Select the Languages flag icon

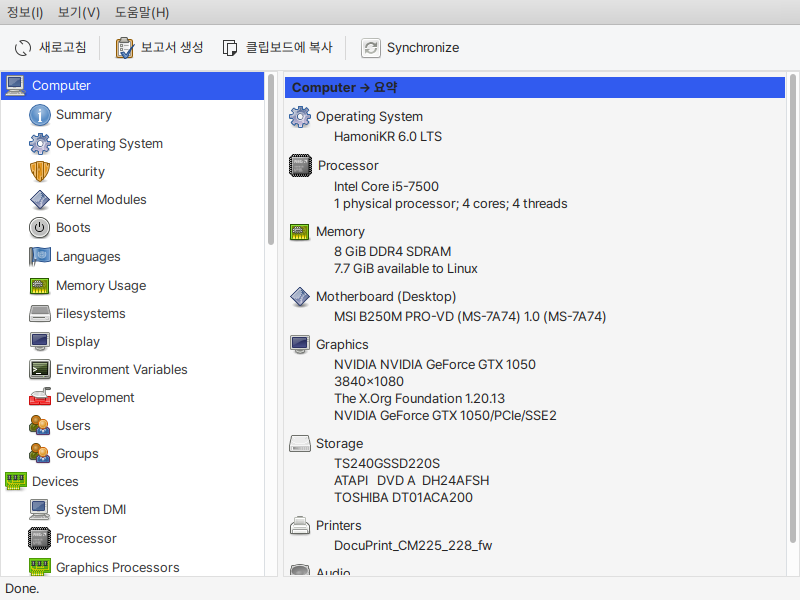pyautogui.click(x=40, y=257)
